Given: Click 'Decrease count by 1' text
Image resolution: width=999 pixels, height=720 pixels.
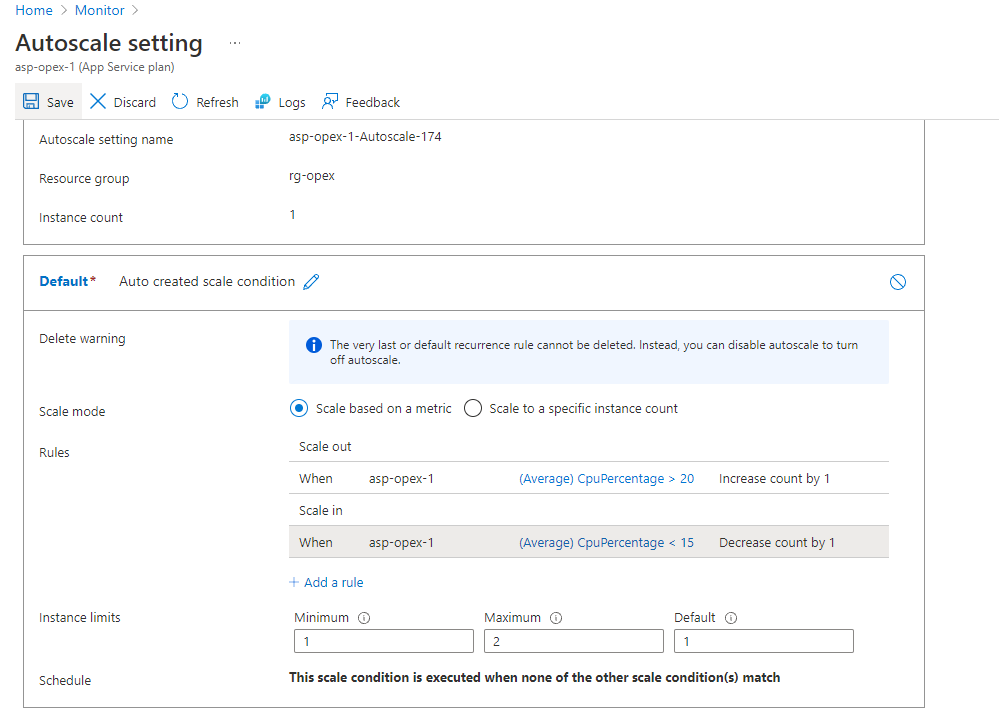Looking at the screenshot, I should pos(777,543).
